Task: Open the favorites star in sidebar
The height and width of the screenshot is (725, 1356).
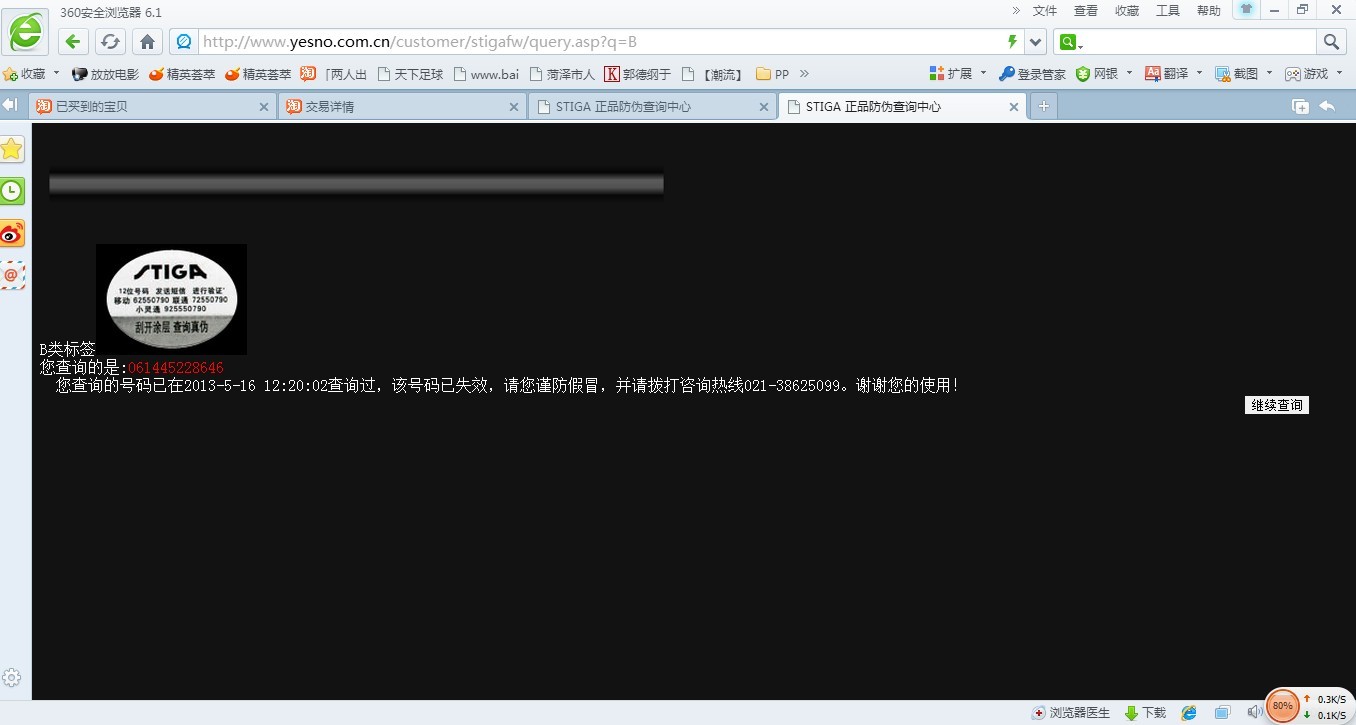Action: (12, 149)
